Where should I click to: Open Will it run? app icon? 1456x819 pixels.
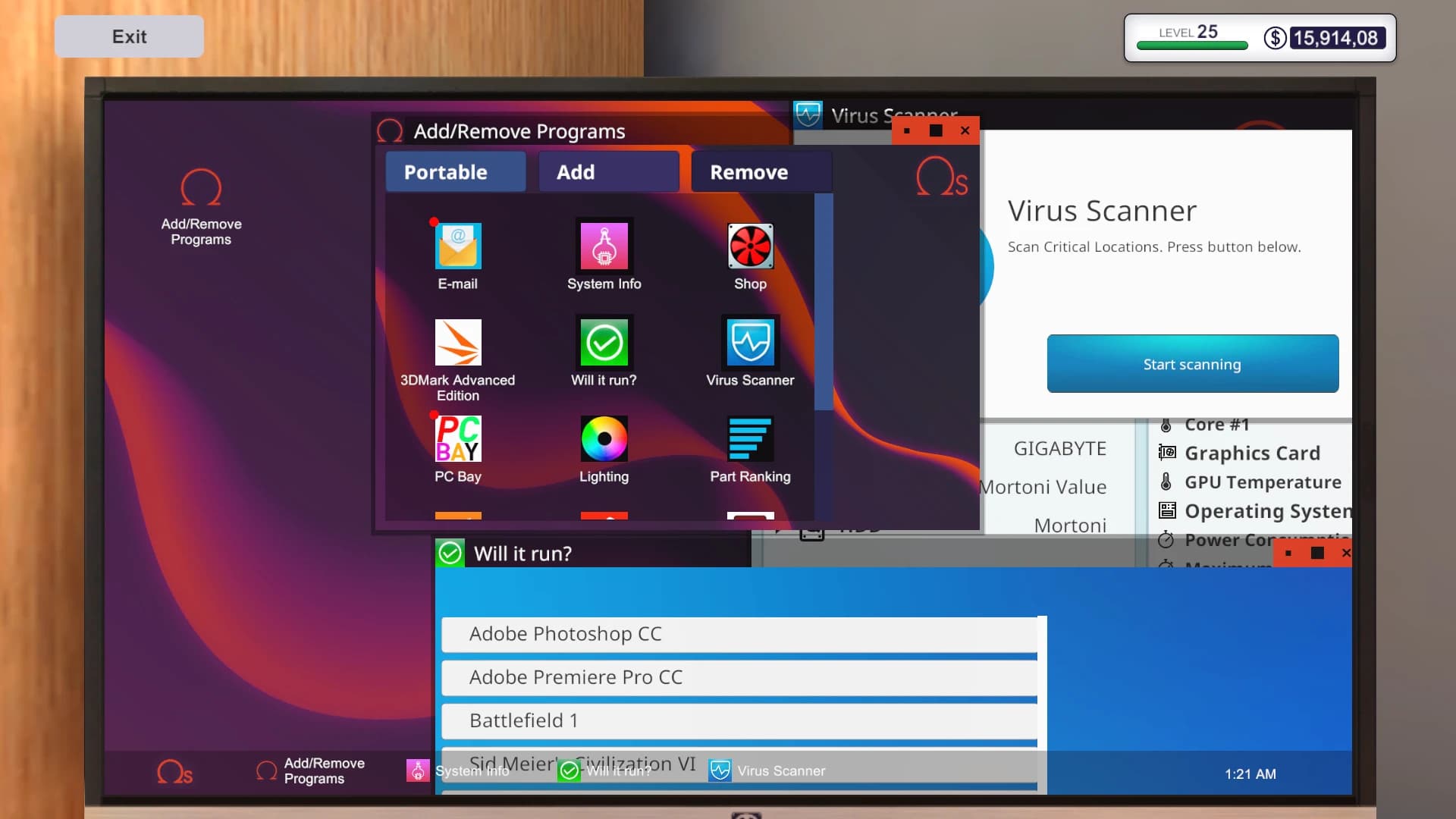point(604,343)
